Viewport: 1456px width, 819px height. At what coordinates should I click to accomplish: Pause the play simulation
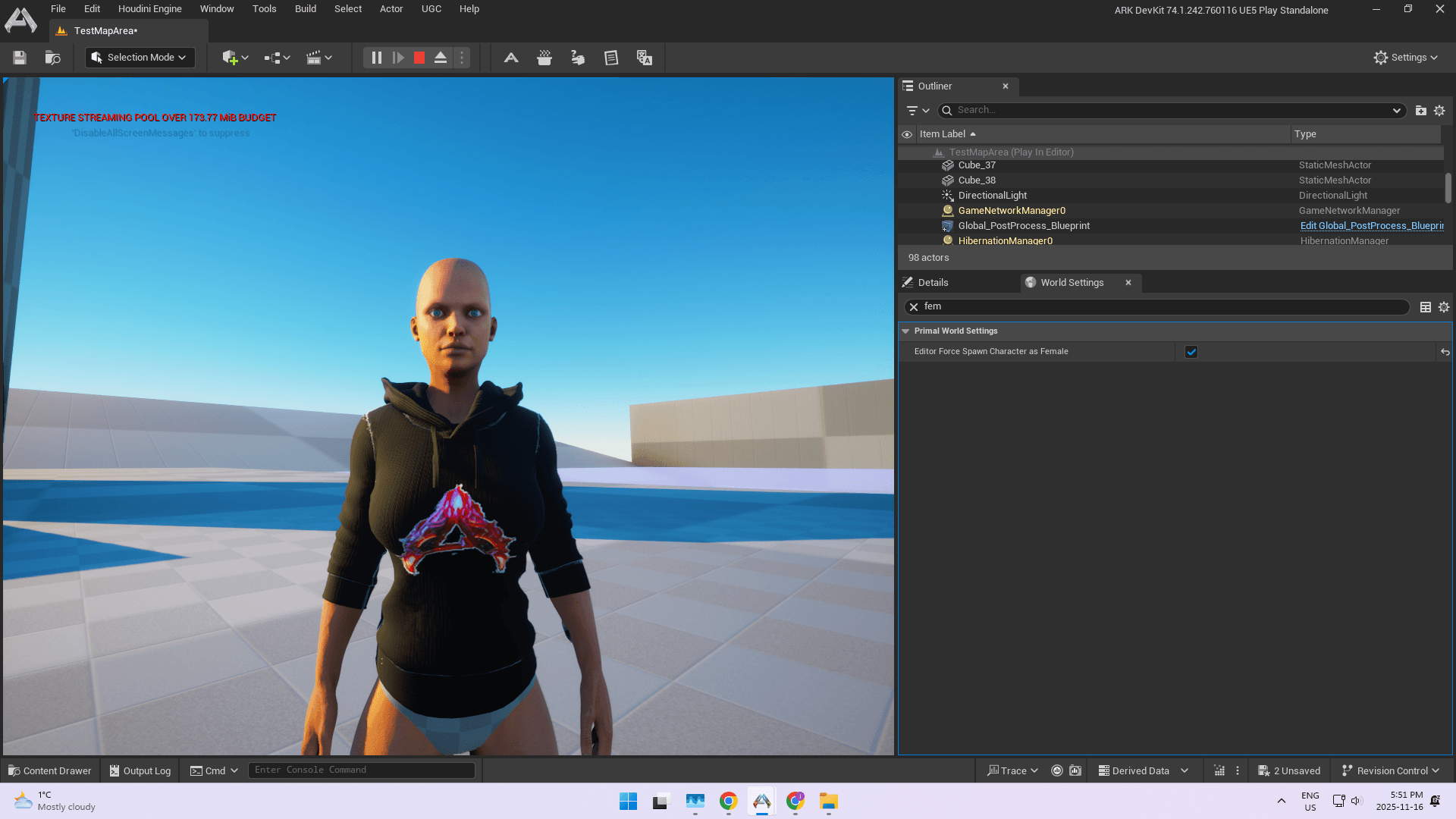377,58
